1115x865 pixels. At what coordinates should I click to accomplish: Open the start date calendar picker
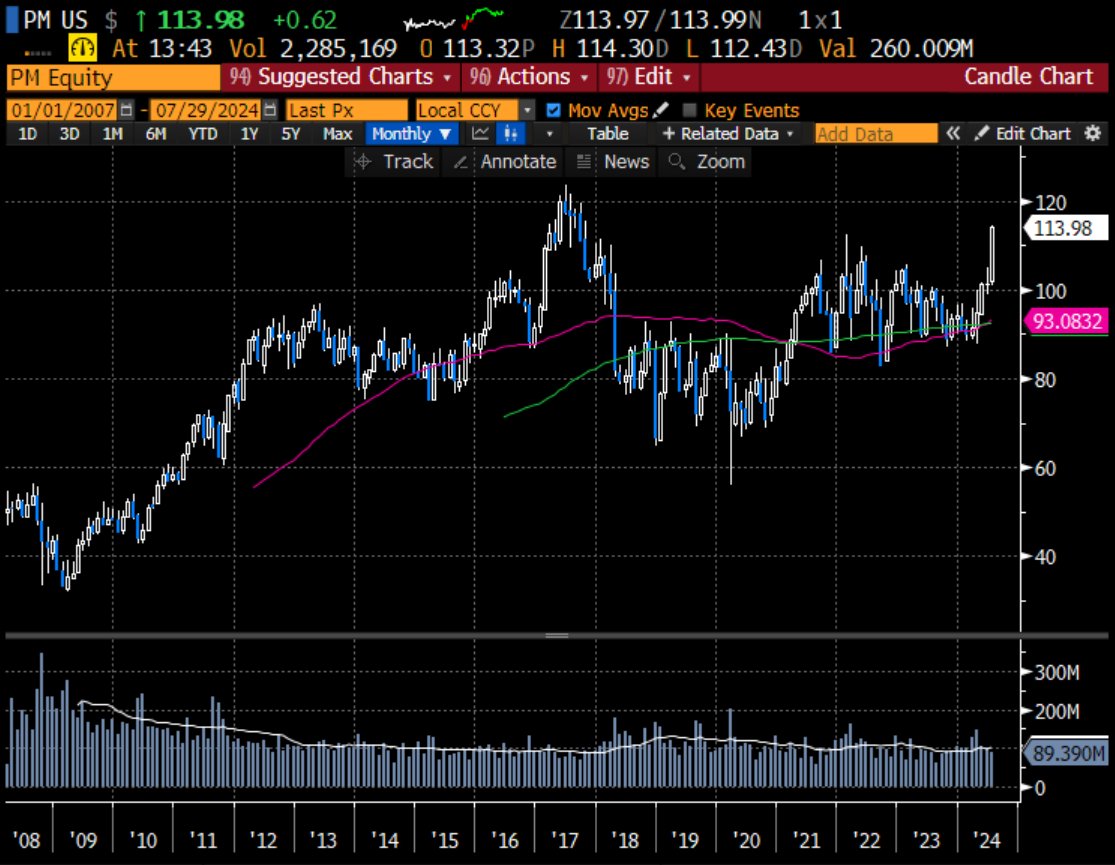pos(127,110)
